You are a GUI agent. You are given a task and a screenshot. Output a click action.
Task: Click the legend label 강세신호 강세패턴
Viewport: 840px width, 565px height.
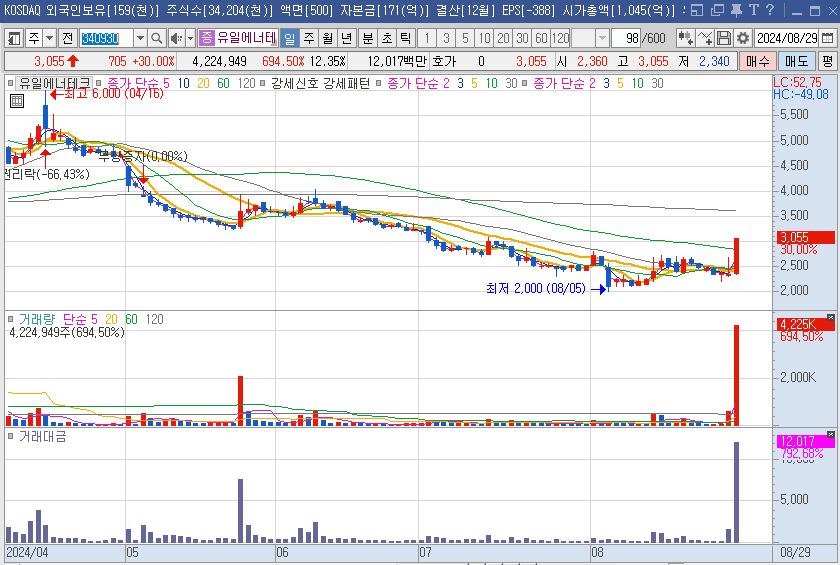(320, 83)
